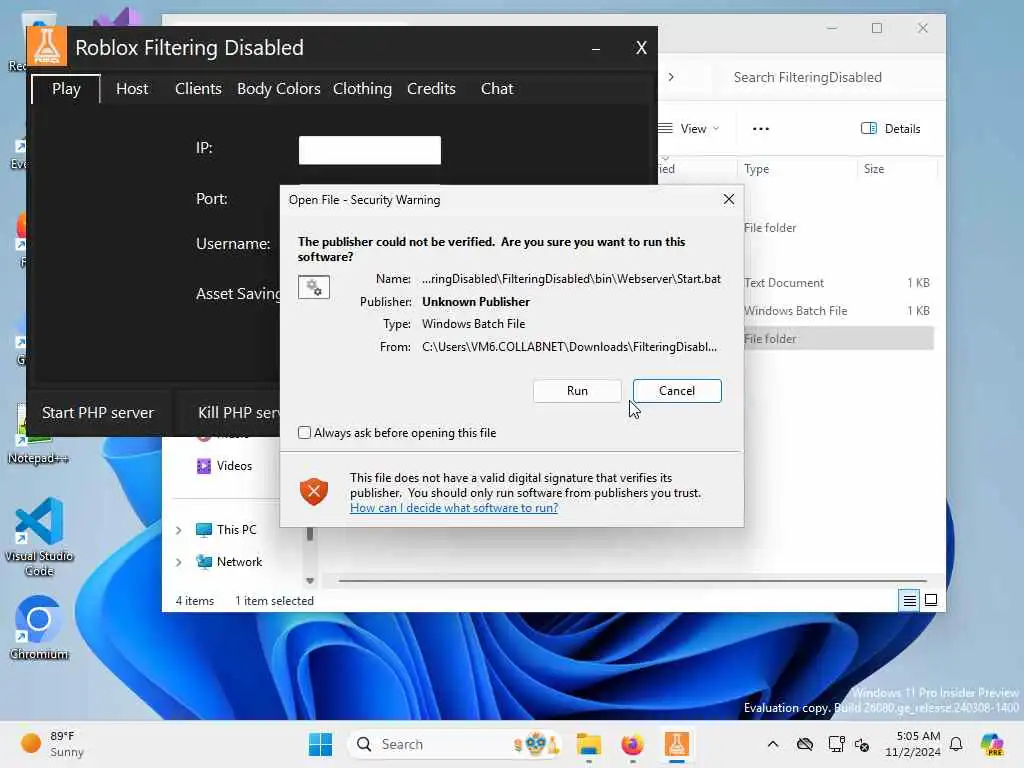This screenshot has width=1024, height=768.
Task: Show hidden system tray icons
Action: coord(773,744)
